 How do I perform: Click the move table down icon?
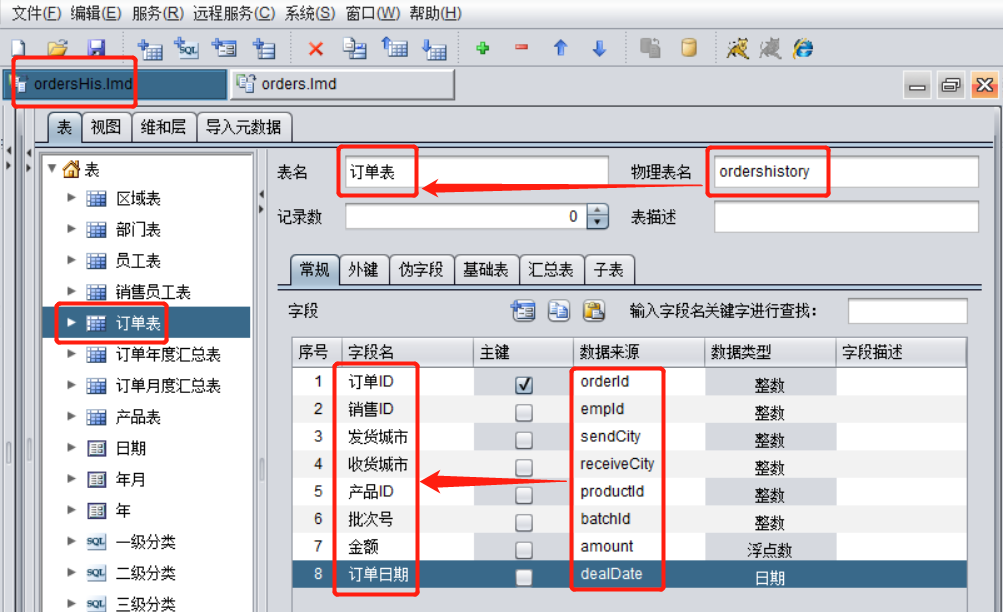tap(434, 48)
